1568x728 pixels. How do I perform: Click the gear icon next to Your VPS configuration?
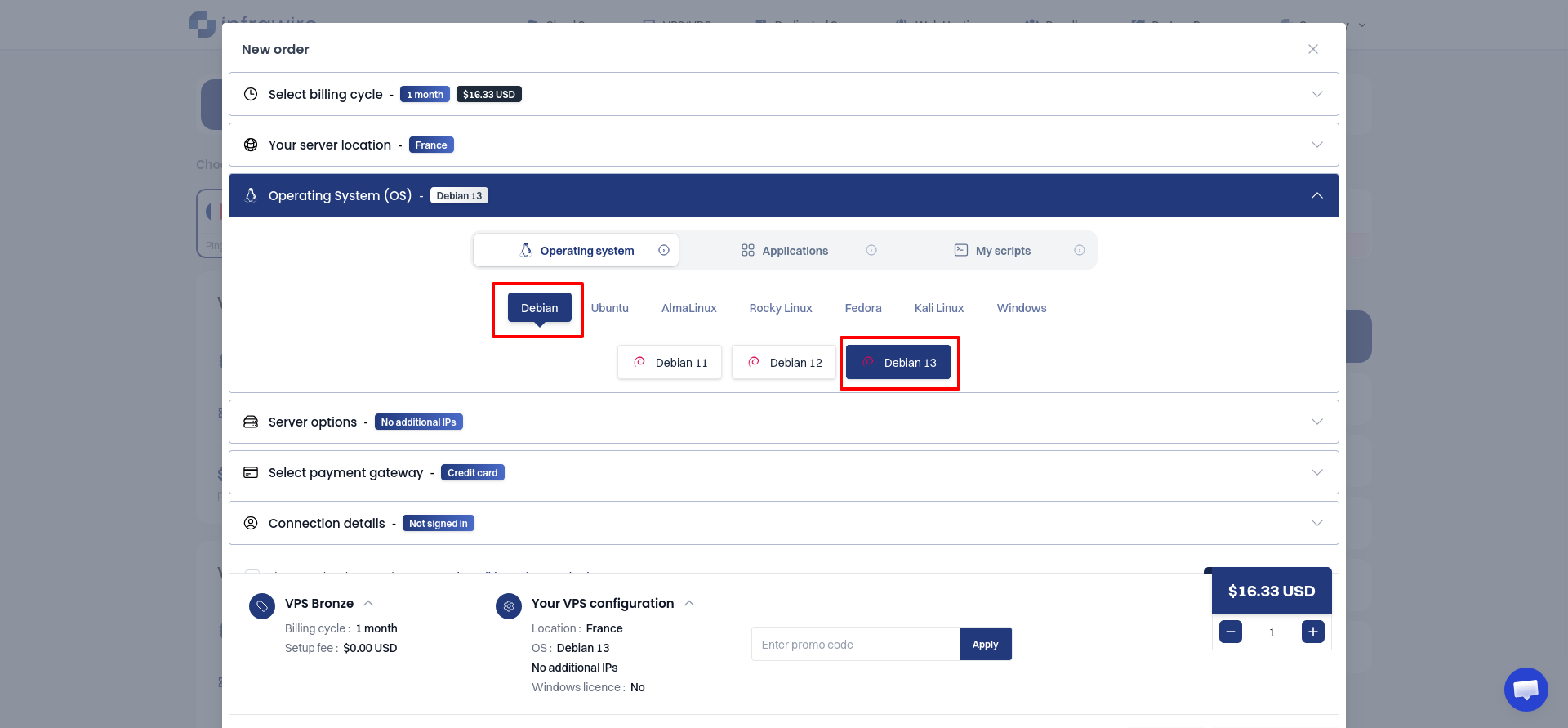[x=509, y=606]
